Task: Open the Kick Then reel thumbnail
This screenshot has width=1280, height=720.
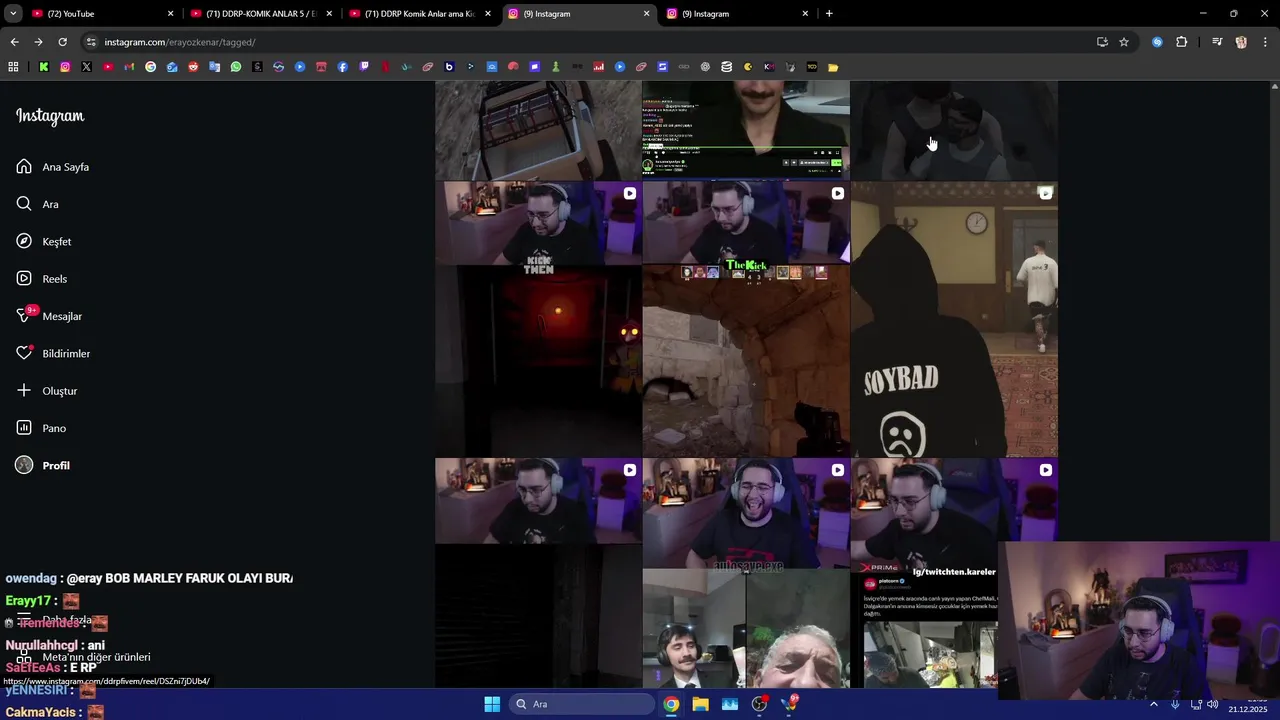Action: [538, 319]
